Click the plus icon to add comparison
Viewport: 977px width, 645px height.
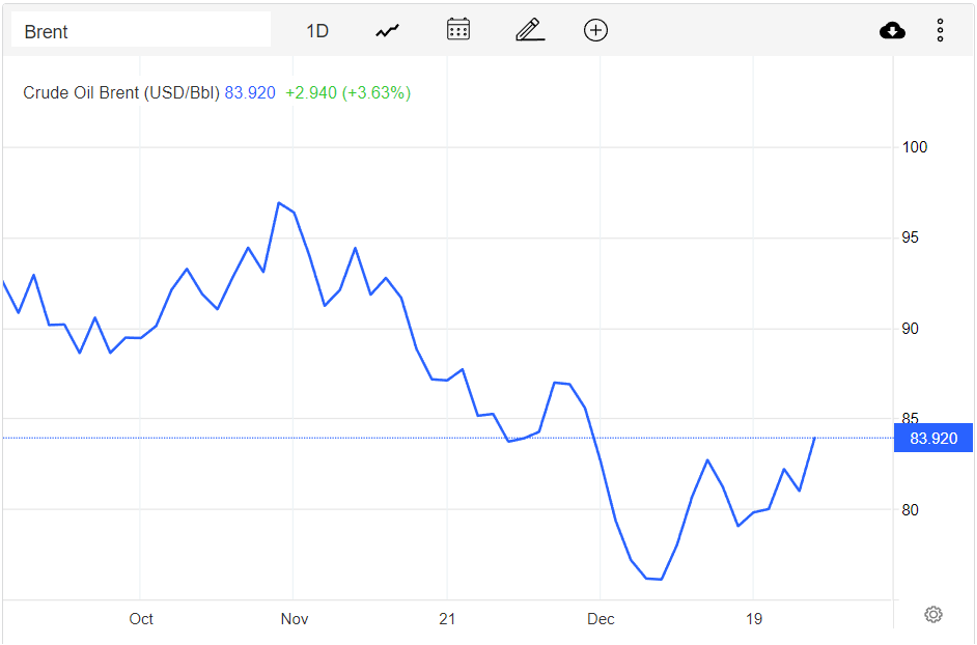(x=596, y=30)
